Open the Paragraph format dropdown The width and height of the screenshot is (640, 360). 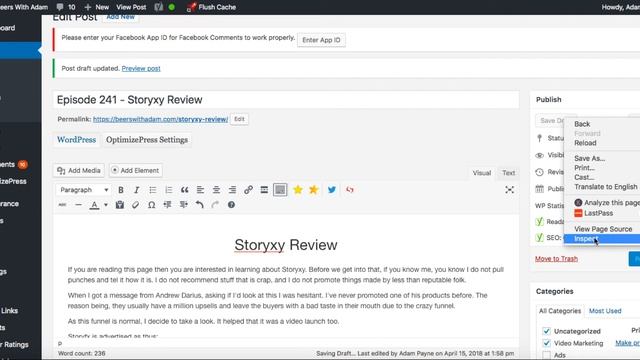point(84,190)
